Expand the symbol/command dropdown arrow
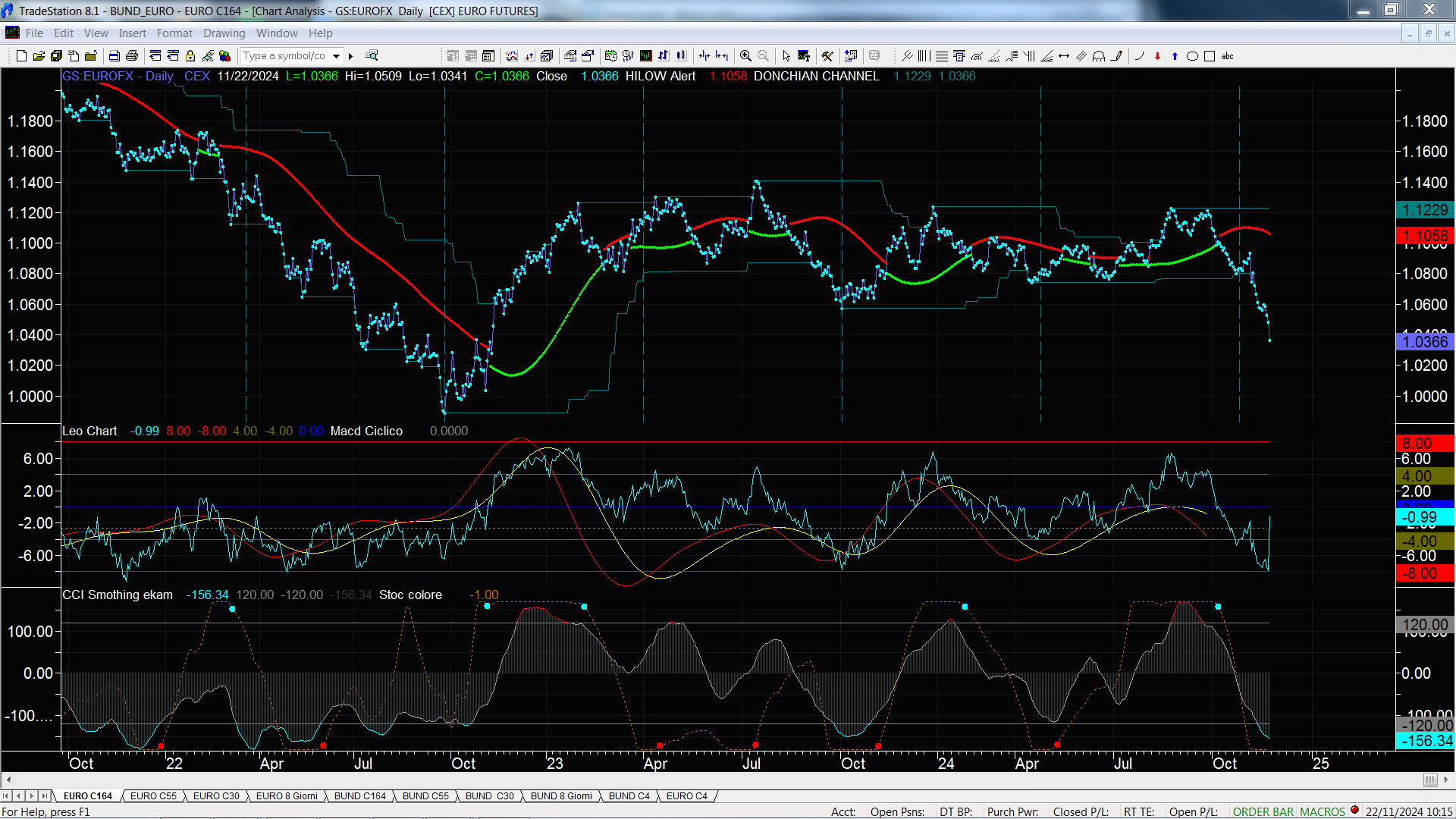This screenshot has width=1456, height=819. pyautogui.click(x=337, y=56)
